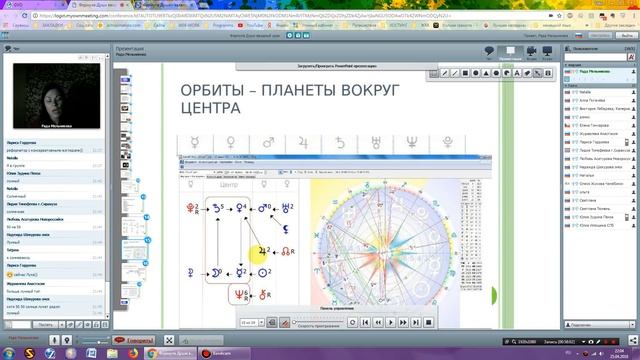This screenshot has width=640, height=360.
Task: Select the triangle shape drawing tool
Action: coord(486,73)
